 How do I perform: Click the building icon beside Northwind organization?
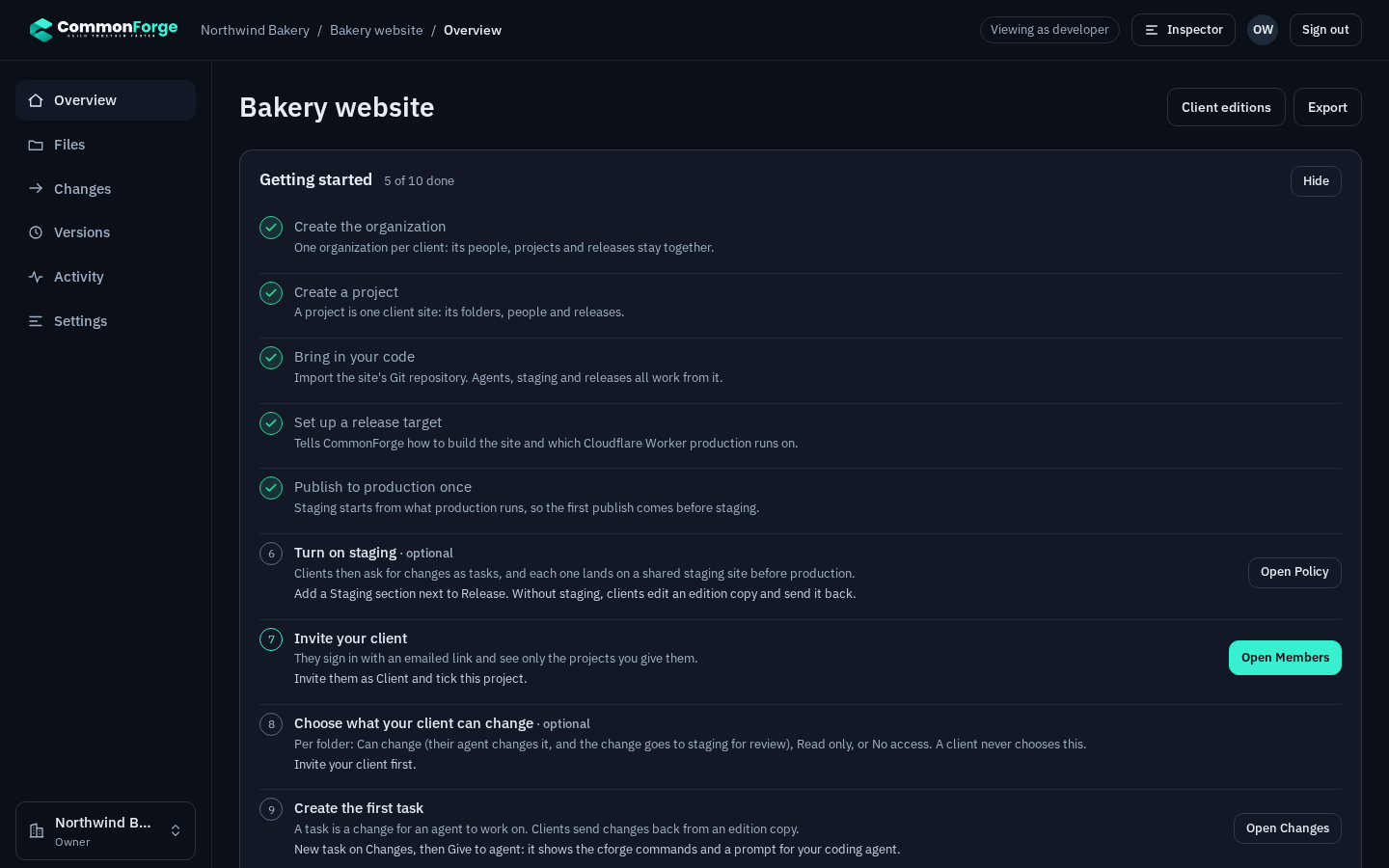coord(37,830)
